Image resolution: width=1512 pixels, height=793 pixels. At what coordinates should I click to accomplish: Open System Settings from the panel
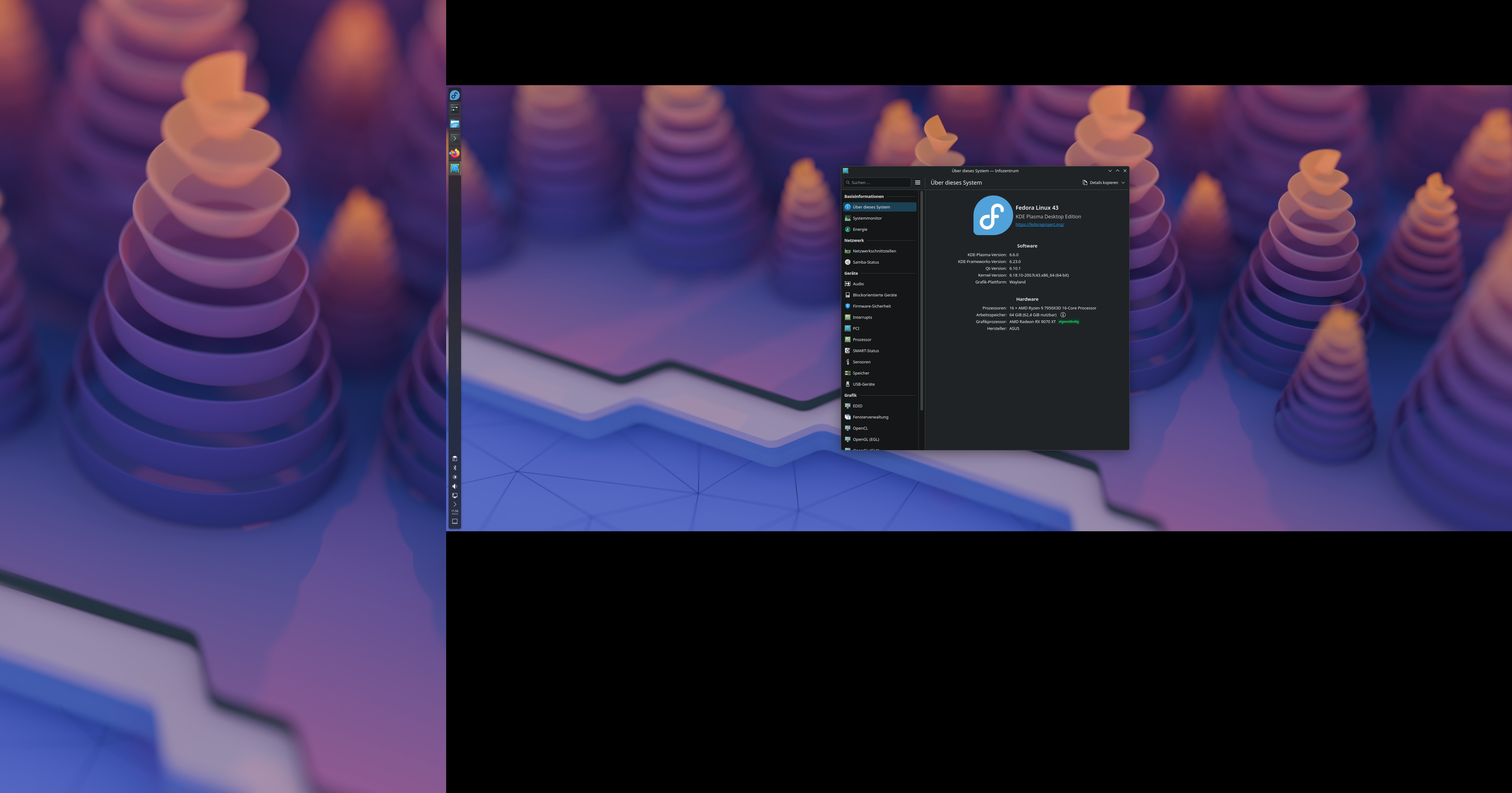454,109
